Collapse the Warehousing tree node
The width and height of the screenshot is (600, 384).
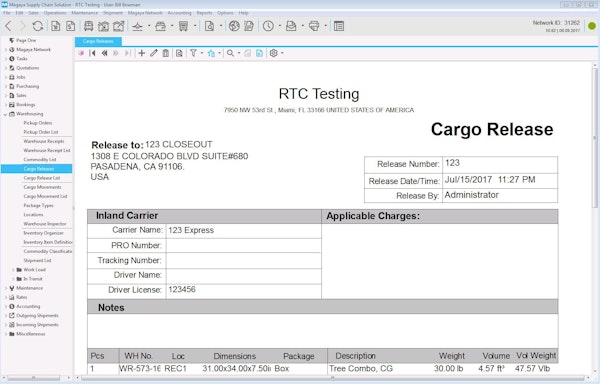click(5, 114)
